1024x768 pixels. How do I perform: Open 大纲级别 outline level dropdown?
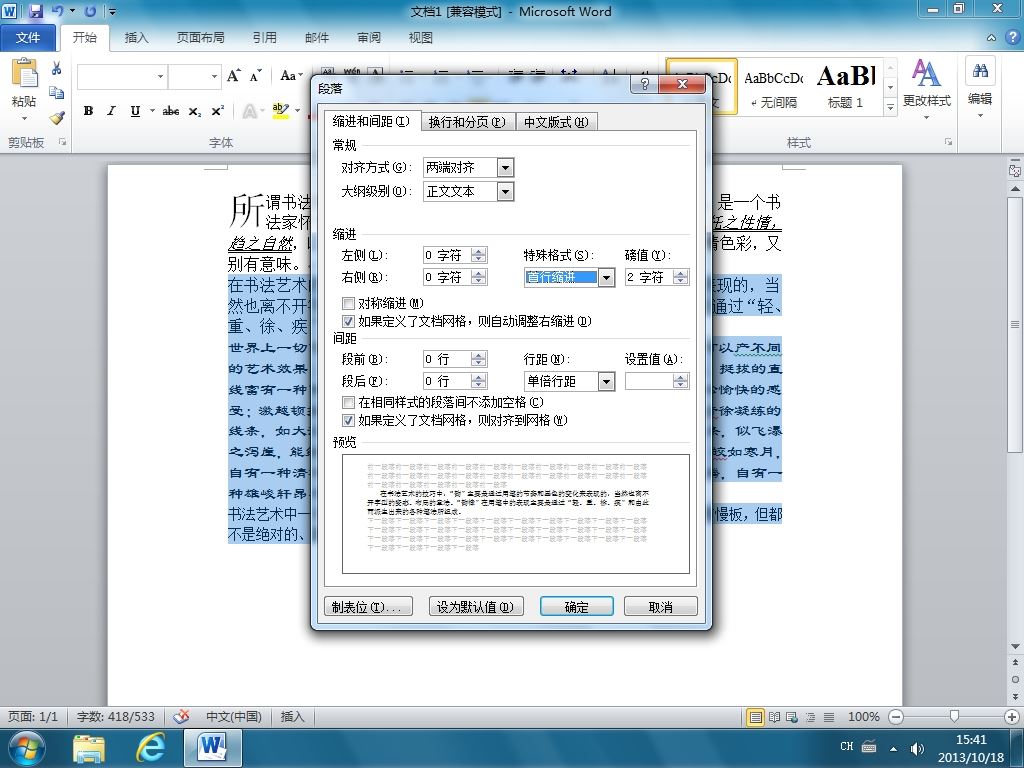[x=505, y=191]
